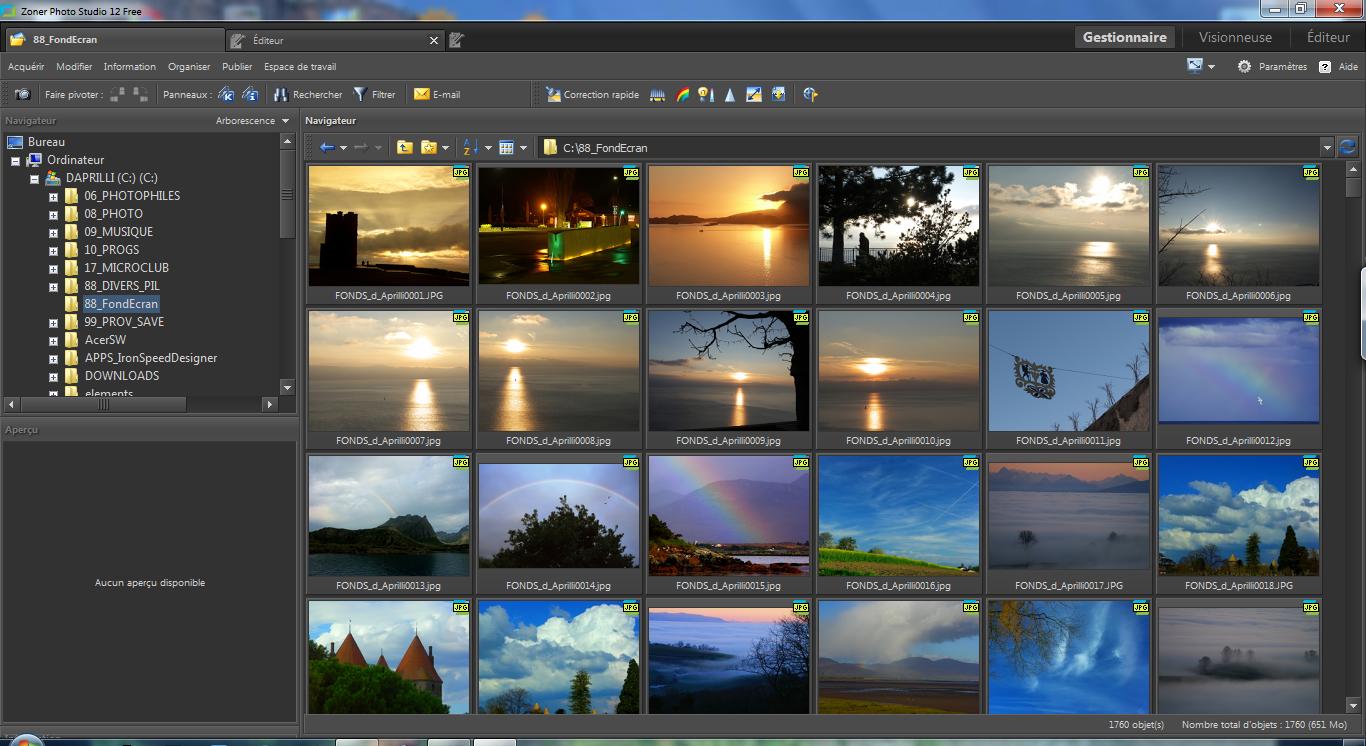1366x746 pixels.
Task: Refresh the folder with the blue reload icon
Action: point(1347,147)
